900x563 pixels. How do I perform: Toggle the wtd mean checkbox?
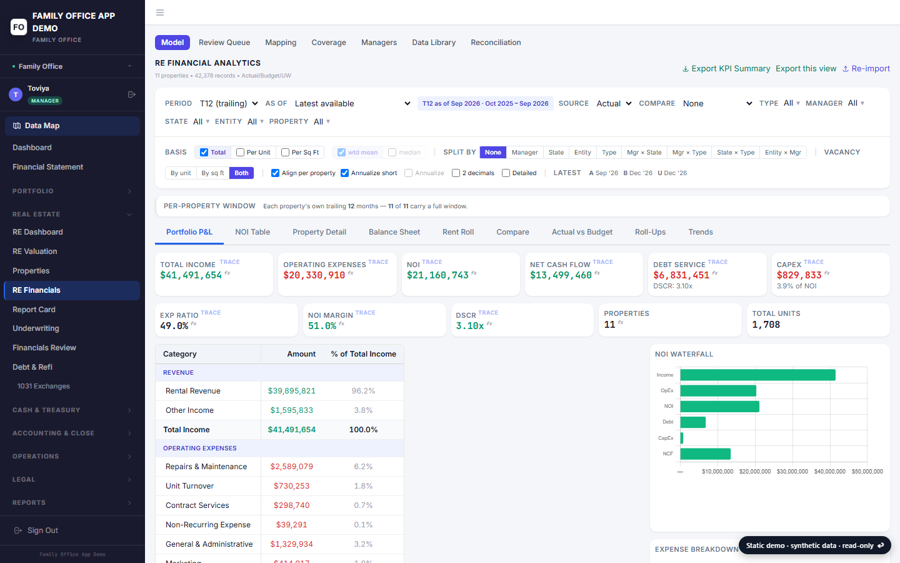[x=342, y=153]
